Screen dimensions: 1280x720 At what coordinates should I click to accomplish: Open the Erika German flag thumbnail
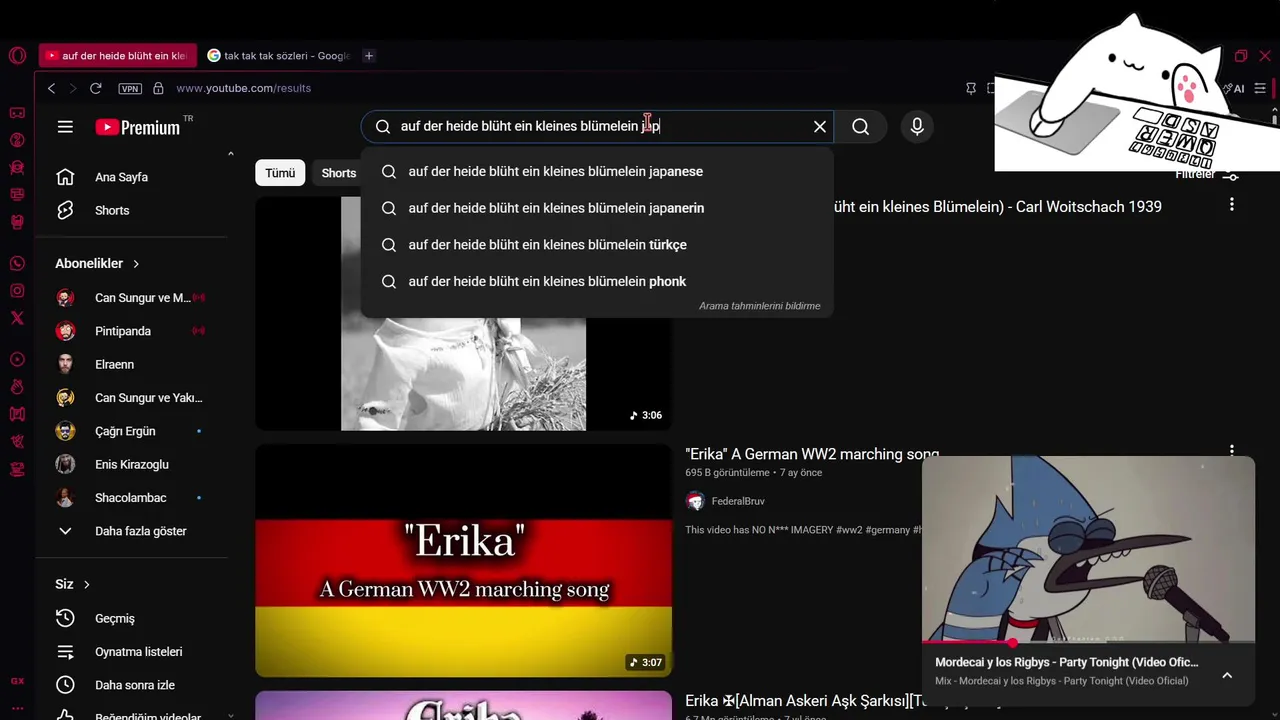(x=463, y=560)
